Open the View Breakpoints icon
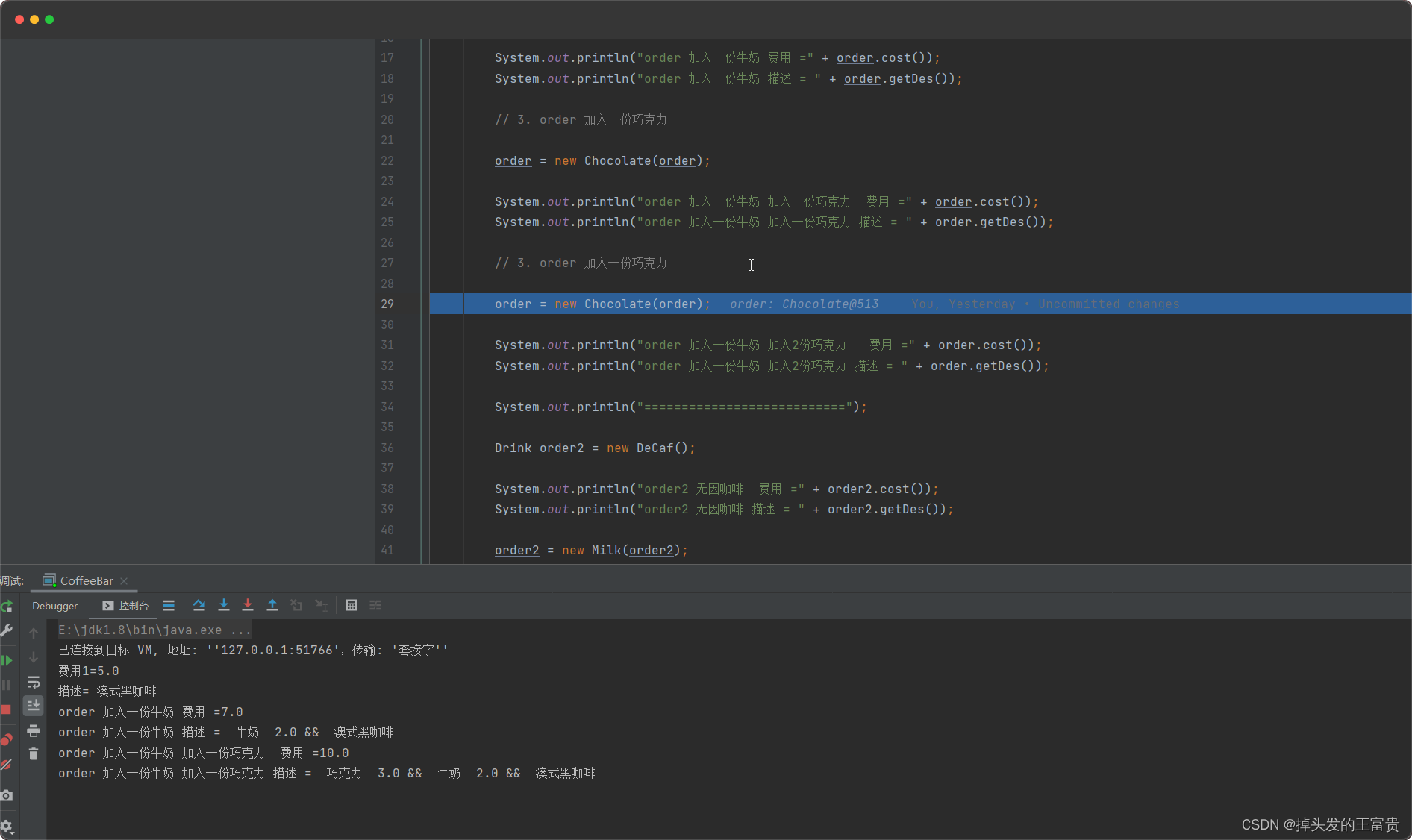This screenshot has height=840, width=1412. pos(7,739)
